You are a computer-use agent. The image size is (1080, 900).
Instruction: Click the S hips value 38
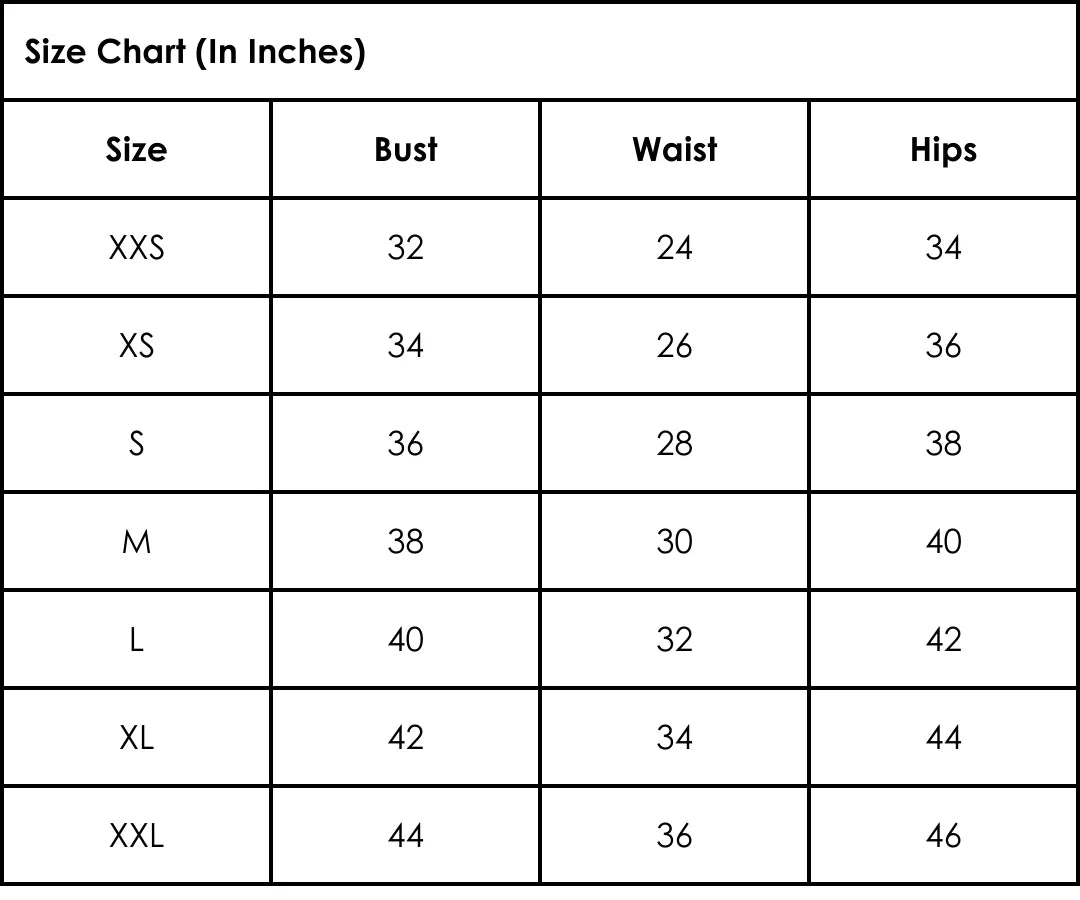click(x=943, y=443)
